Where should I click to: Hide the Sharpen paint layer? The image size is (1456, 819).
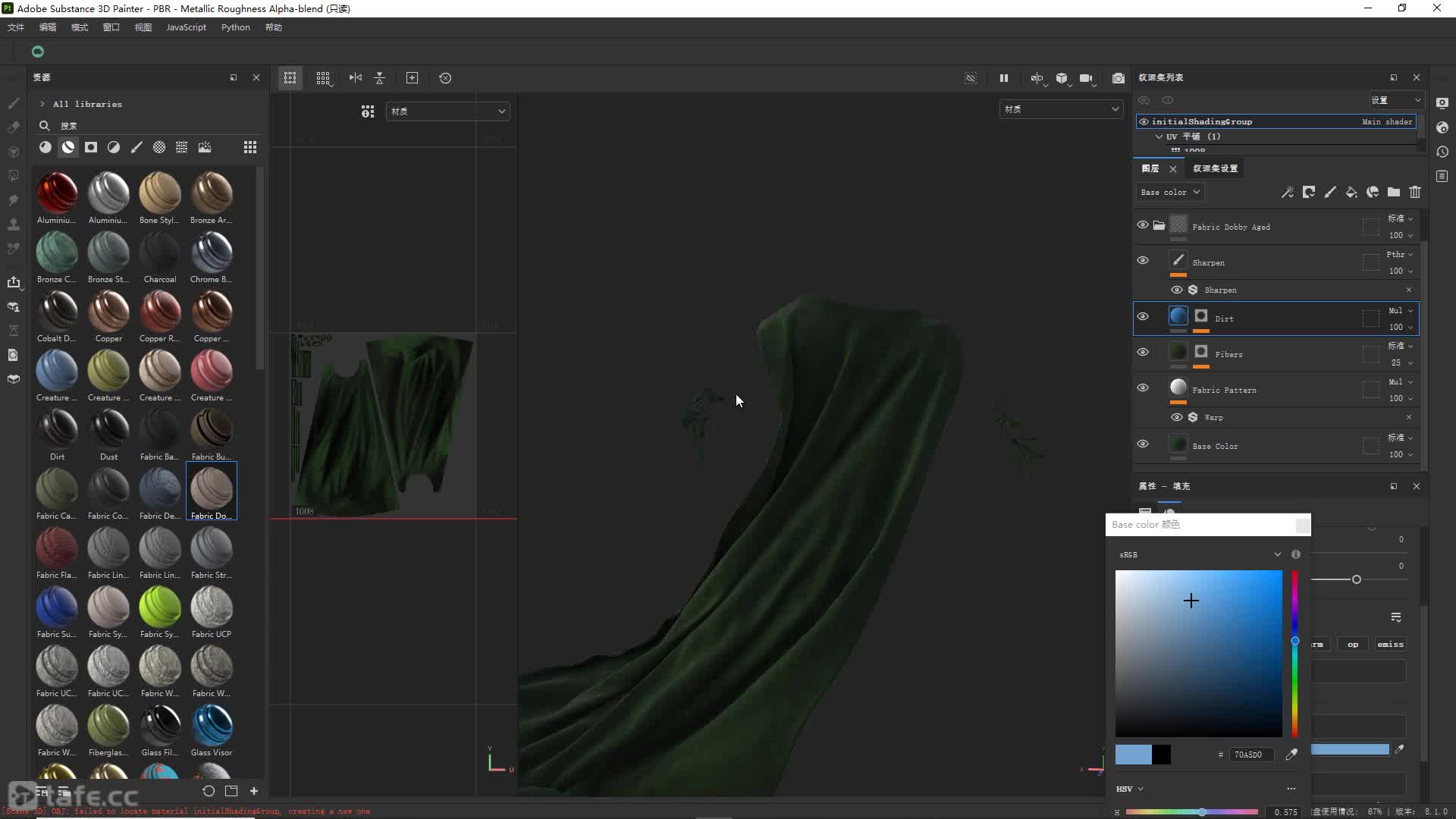[1143, 261]
